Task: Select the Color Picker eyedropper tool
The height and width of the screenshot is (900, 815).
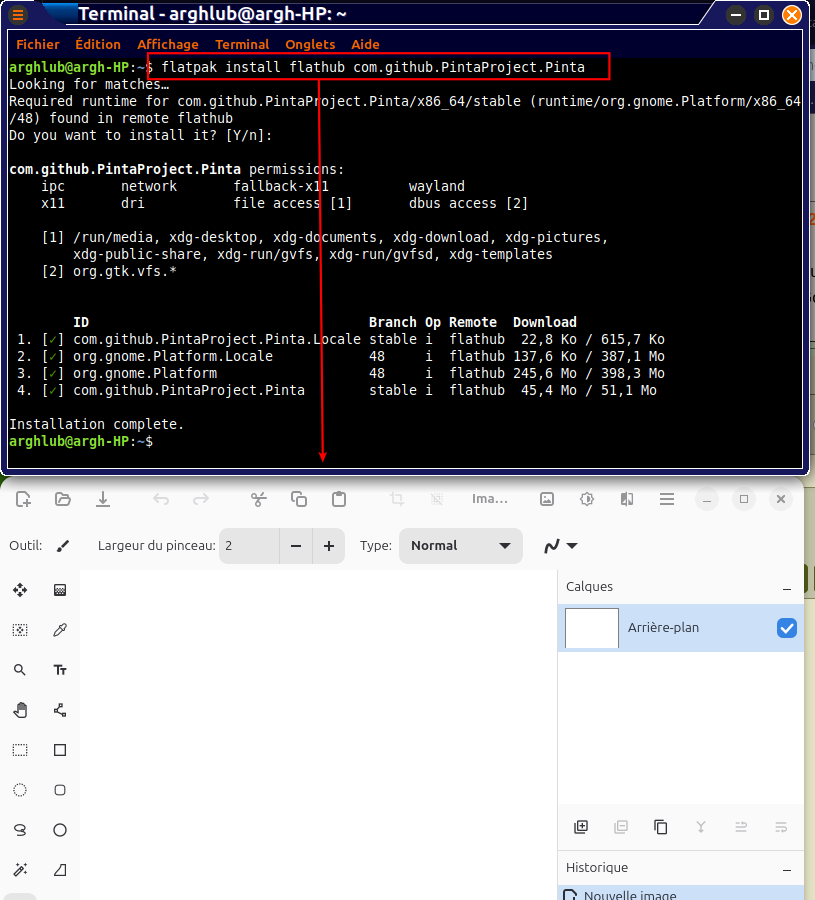Action: [x=60, y=630]
